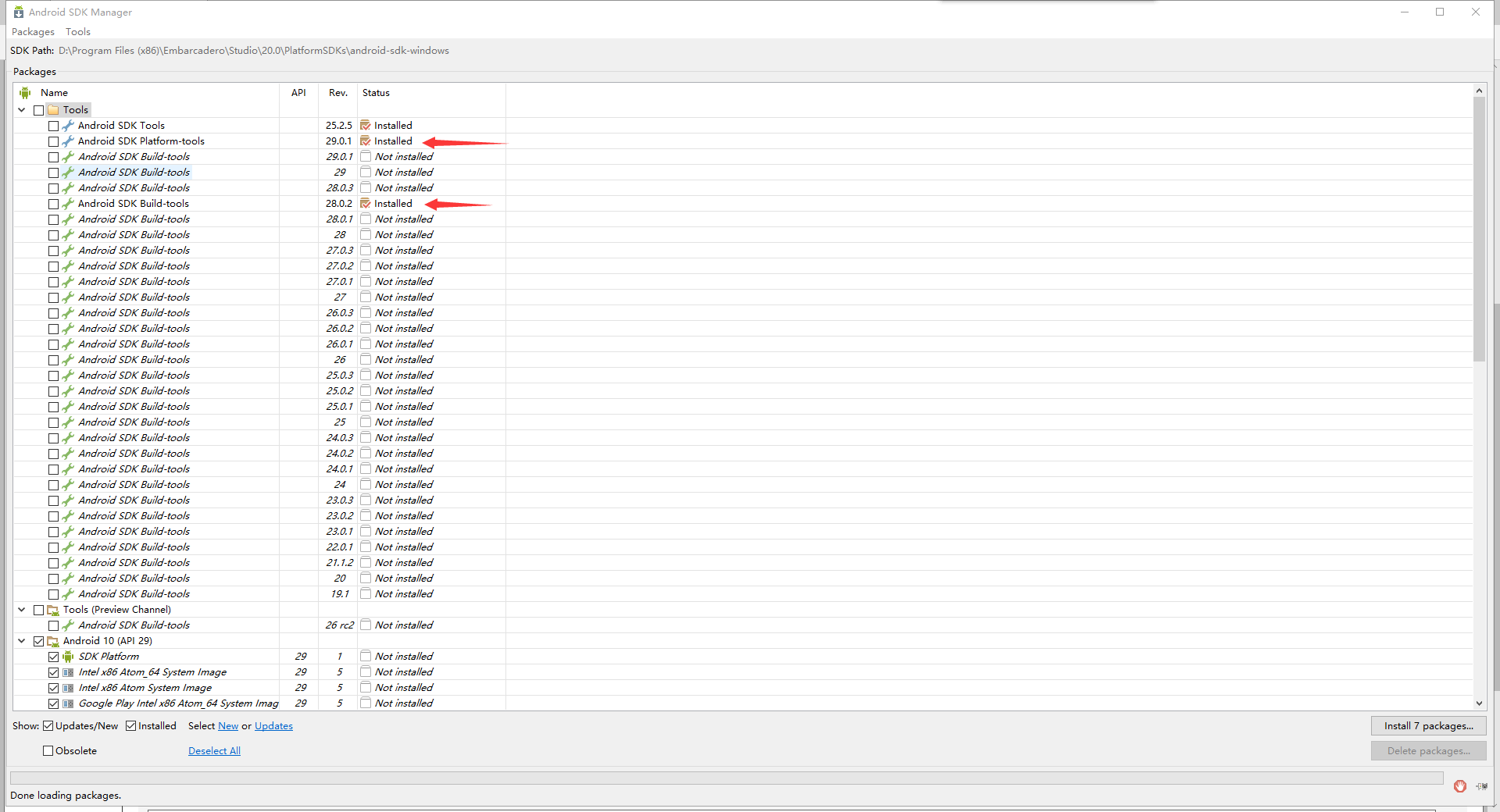Click wrench icon of Build-tools 28.0.2 row
This screenshot has height=812, width=1500.
(68, 204)
